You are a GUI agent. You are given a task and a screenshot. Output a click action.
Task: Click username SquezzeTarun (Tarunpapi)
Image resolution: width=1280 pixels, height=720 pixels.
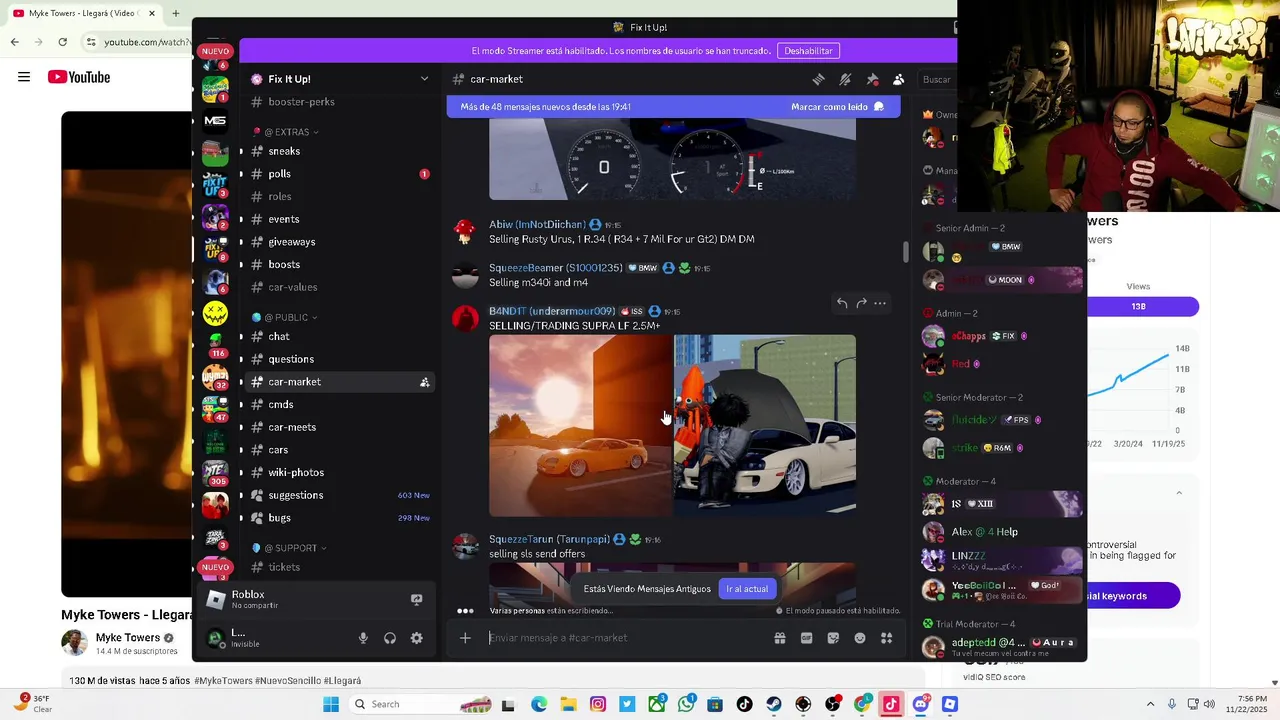pyautogui.click(x=549, y=539)
